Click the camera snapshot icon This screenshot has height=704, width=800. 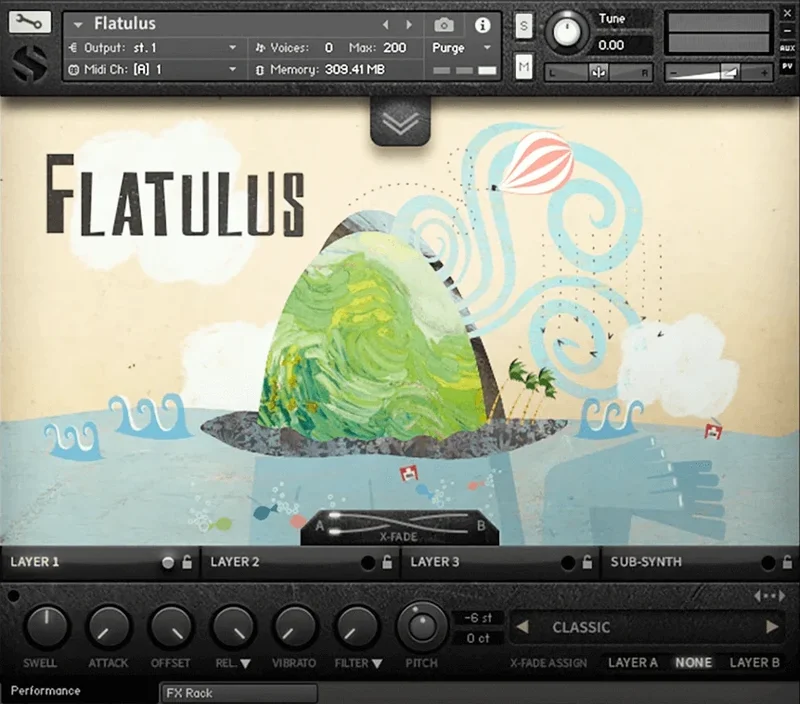point(443,24)
